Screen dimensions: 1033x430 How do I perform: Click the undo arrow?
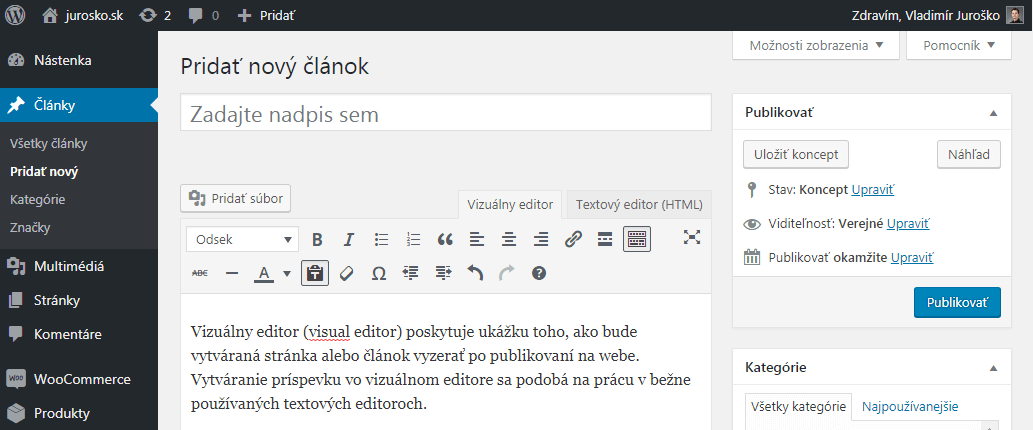(x=475, y=273)
